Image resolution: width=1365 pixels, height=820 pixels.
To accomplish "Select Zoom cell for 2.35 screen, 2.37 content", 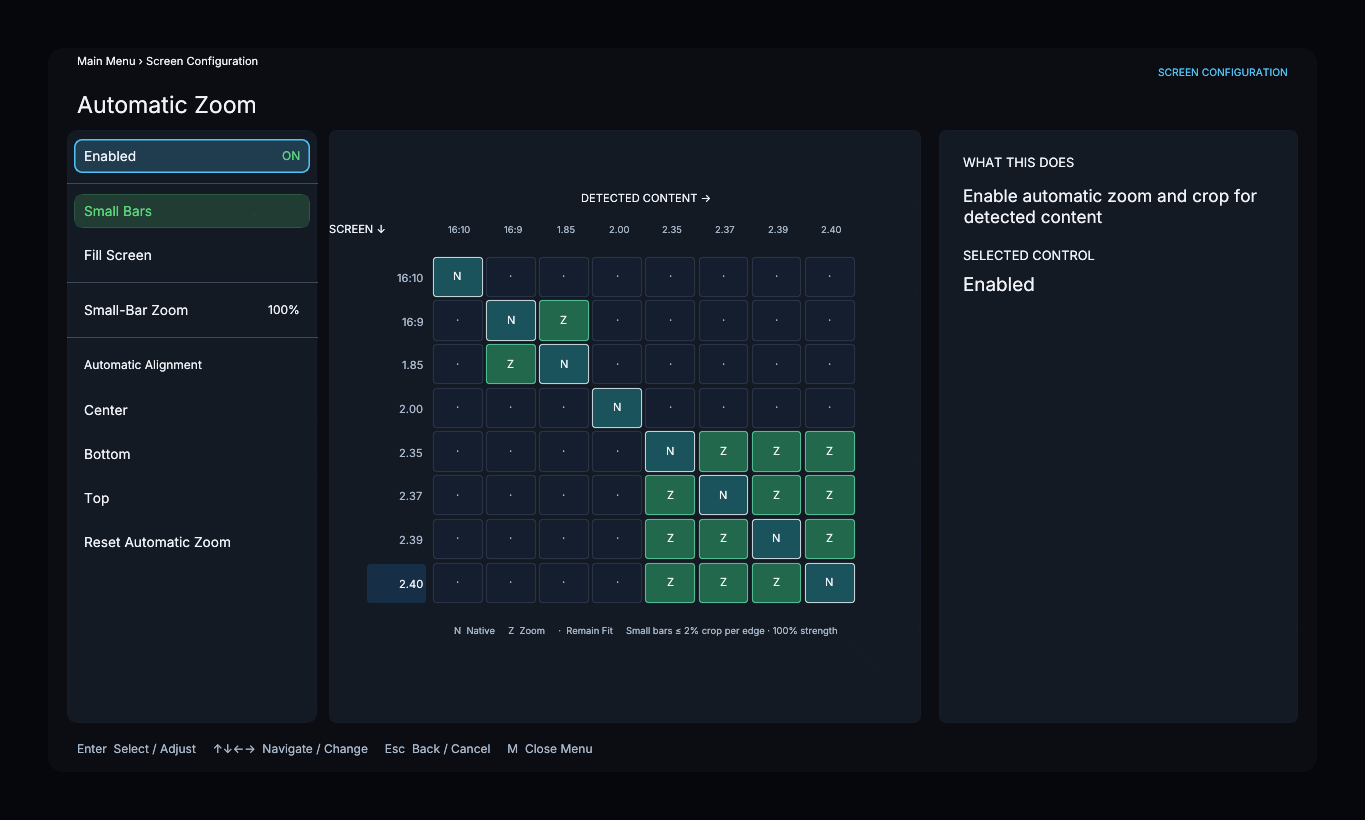I will coord(723,452).
